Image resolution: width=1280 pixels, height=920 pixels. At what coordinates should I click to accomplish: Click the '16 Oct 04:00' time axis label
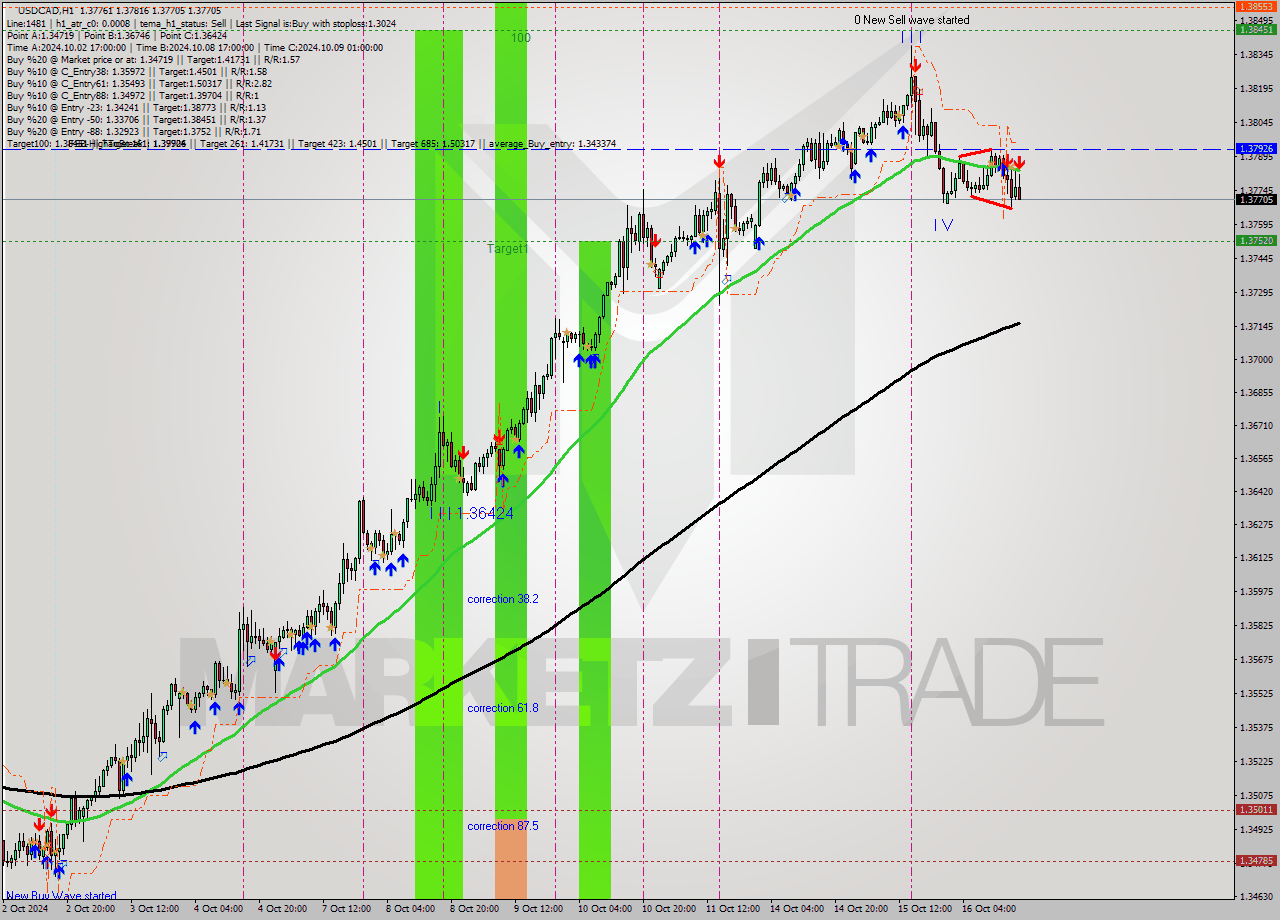click(x=987, y=909)
